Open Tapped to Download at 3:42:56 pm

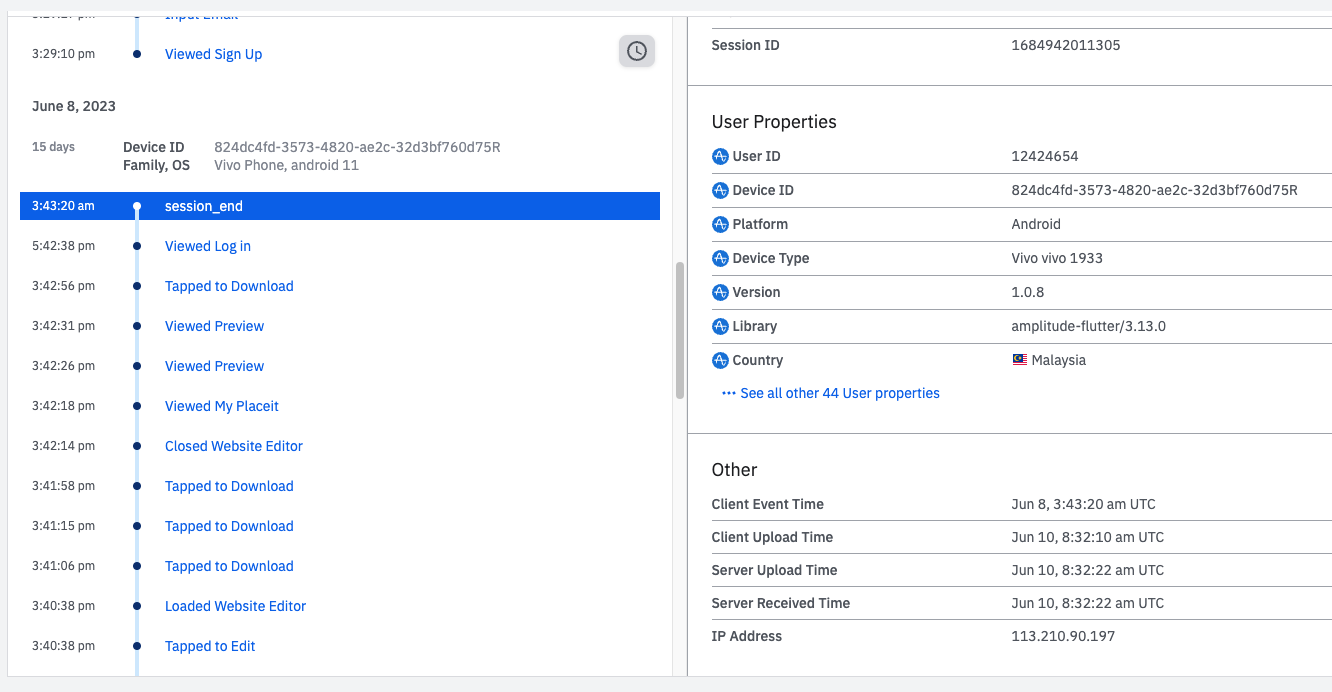[x=229, y=286]
